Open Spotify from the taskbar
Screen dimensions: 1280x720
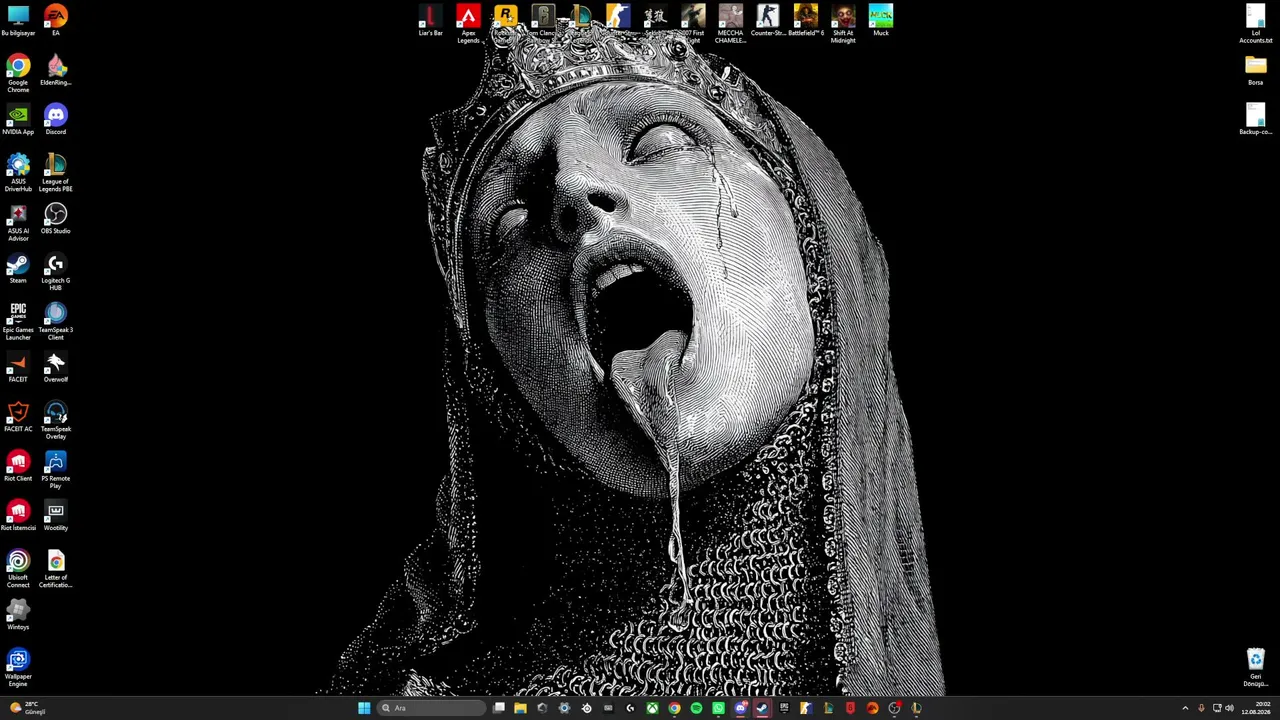pyautogui.click(x=696, y=708)
